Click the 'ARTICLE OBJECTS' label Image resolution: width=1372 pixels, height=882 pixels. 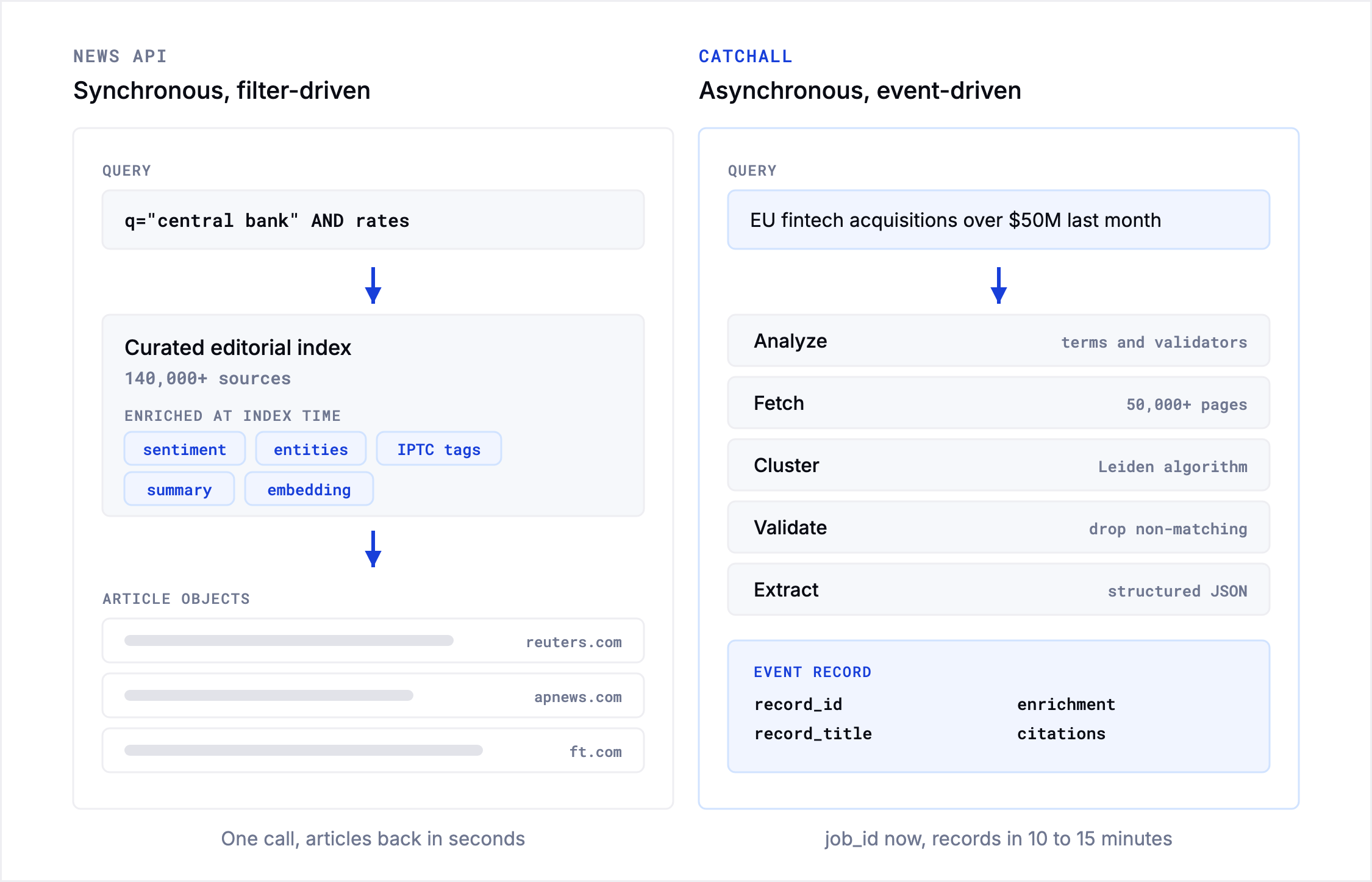coord(176,599)
